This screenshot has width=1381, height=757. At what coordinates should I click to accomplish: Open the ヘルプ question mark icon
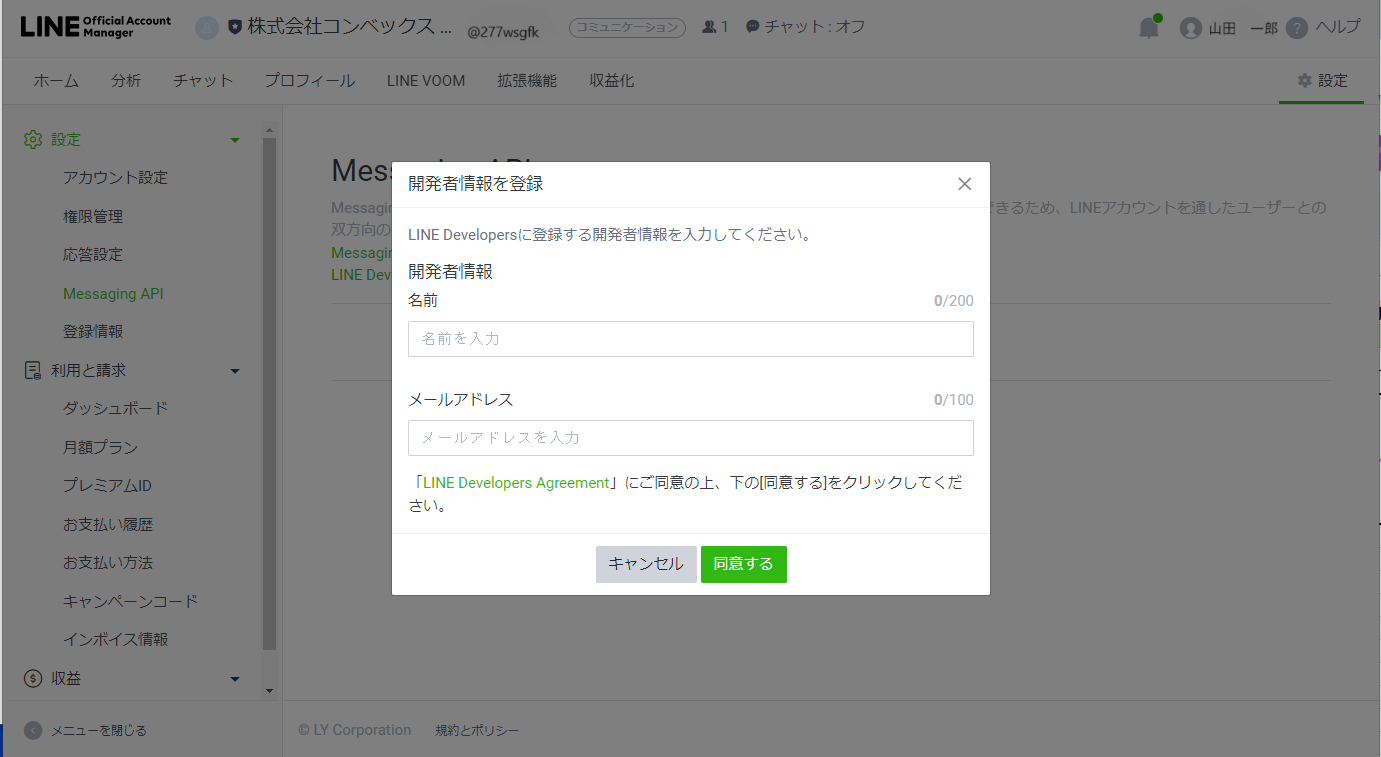[x=1297, y=28]
